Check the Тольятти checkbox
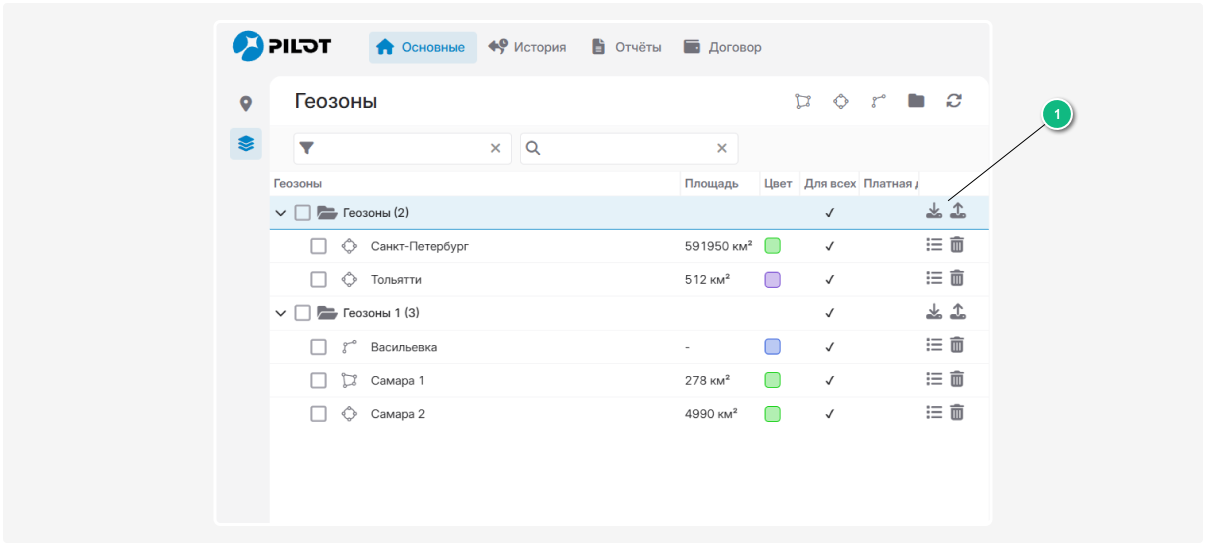The height and width of the screenshot is (546, 1206). tap(318, 280)
